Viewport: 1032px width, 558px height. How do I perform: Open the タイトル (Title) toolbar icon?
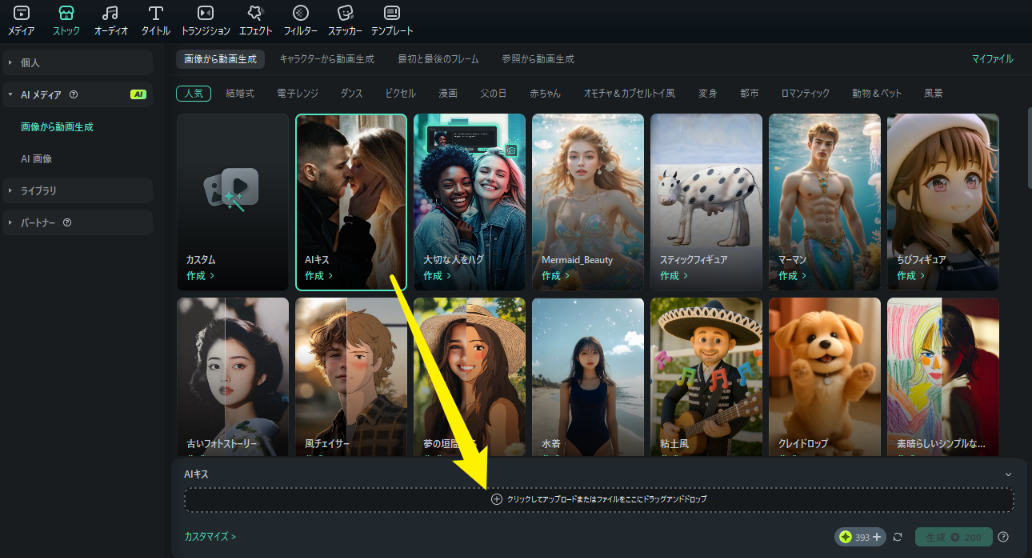155,20
